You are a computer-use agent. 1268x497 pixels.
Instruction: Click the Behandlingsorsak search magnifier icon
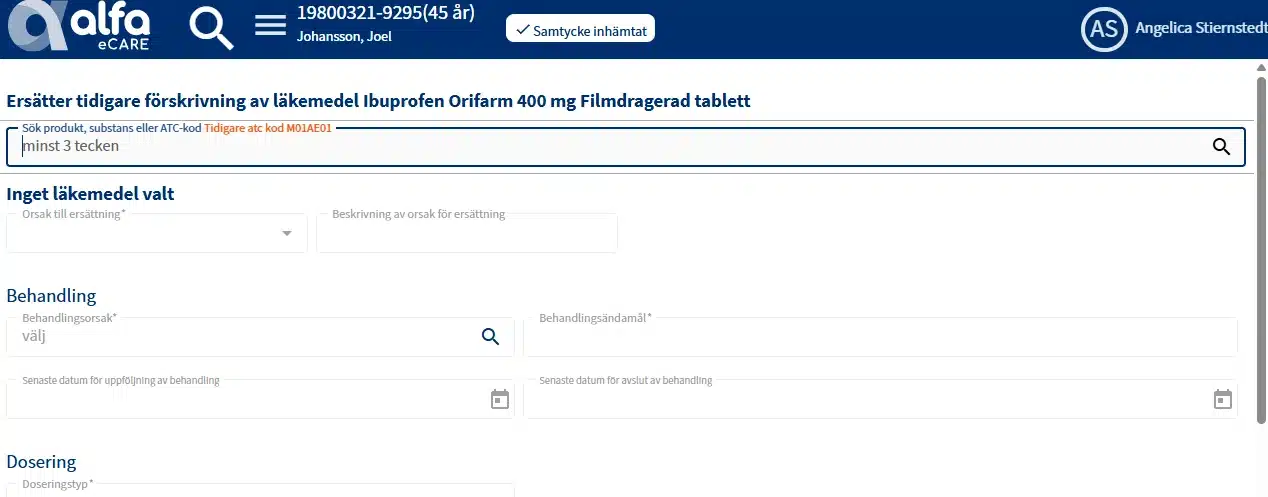[490, 337]
